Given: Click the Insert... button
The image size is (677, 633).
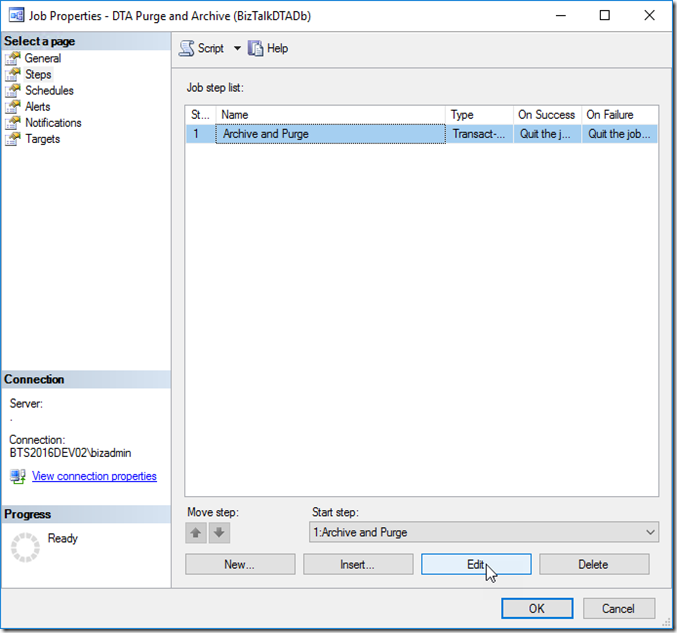Looking at the screenshot, I should (358, 564).
